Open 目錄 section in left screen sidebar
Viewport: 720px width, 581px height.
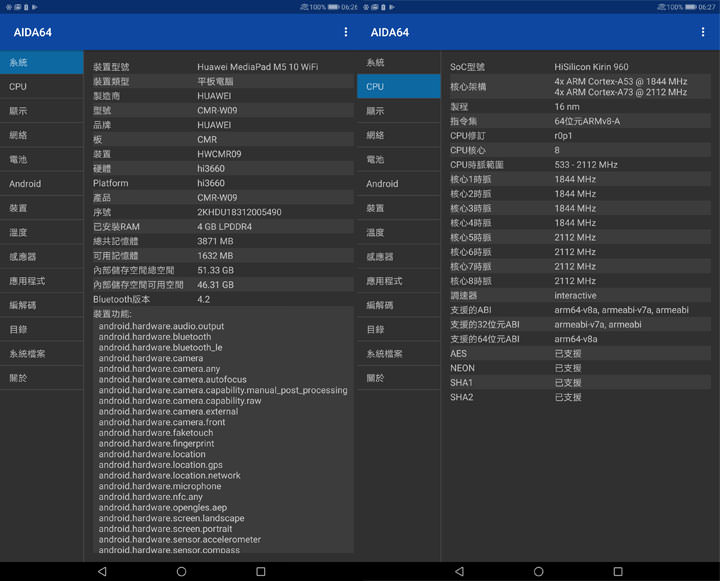pos(42,329)
